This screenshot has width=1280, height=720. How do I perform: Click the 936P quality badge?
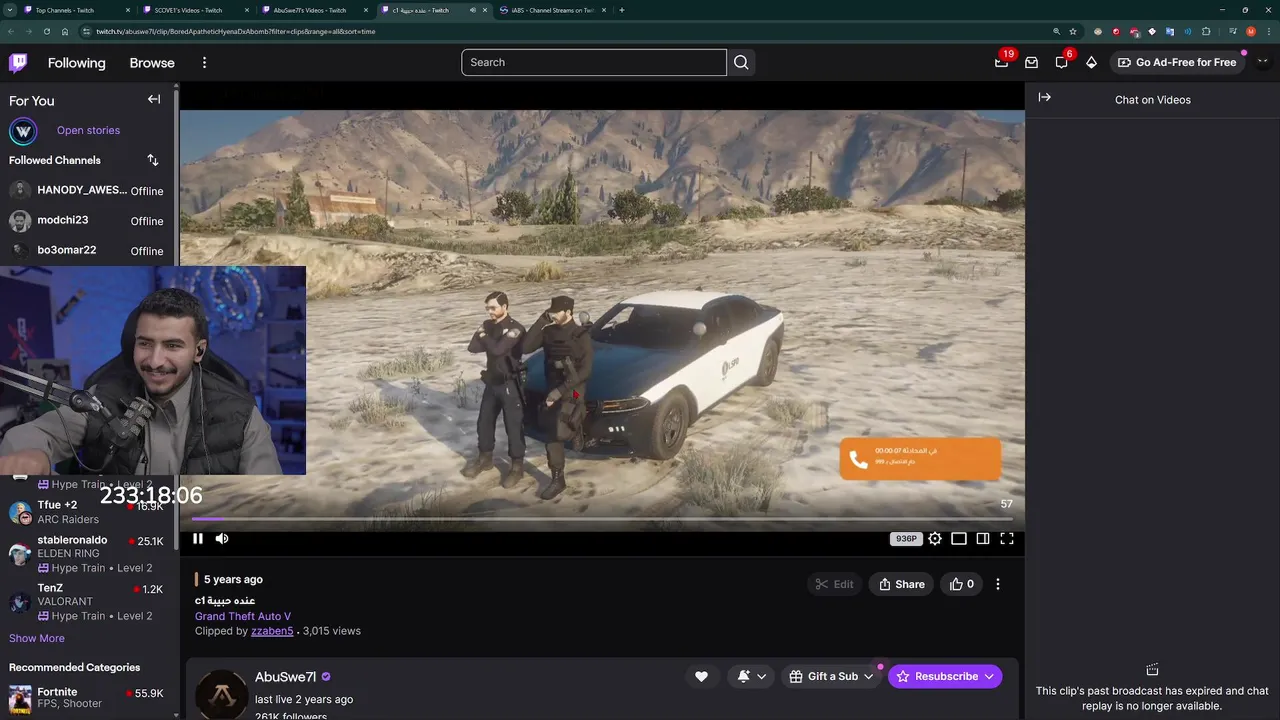[x=906, y=539]
